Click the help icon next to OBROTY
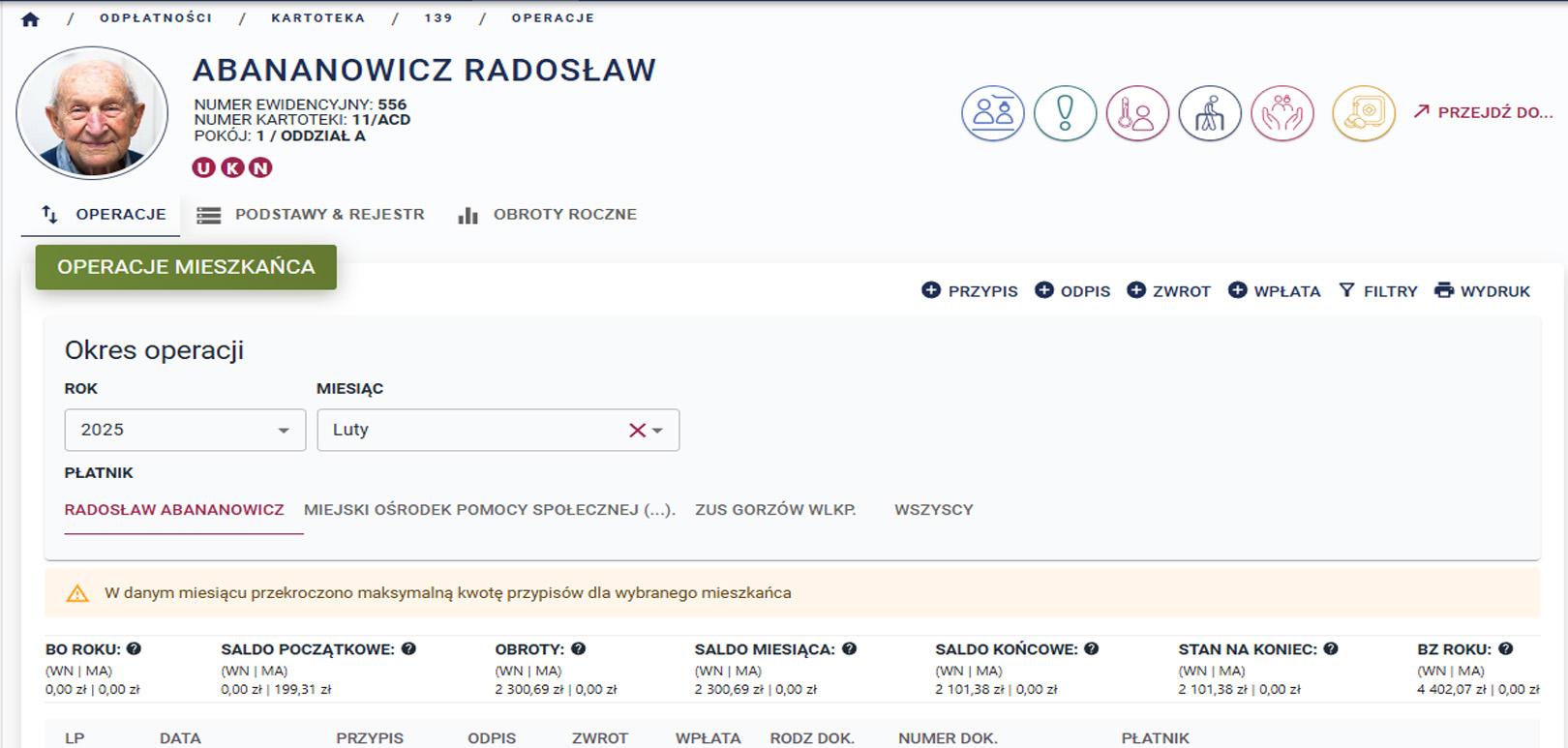This screenshot has height=748, width=1568. [x=579, y=649]
